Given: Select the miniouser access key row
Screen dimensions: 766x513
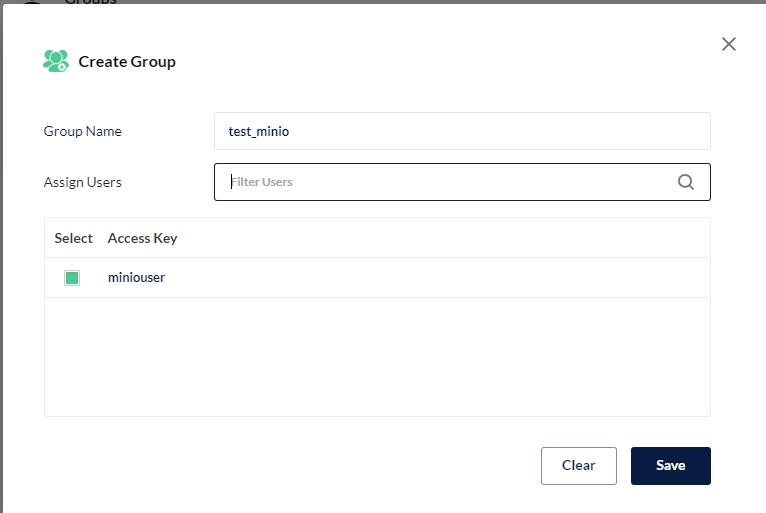Looking at the screenshot, I should click(136, 278).
